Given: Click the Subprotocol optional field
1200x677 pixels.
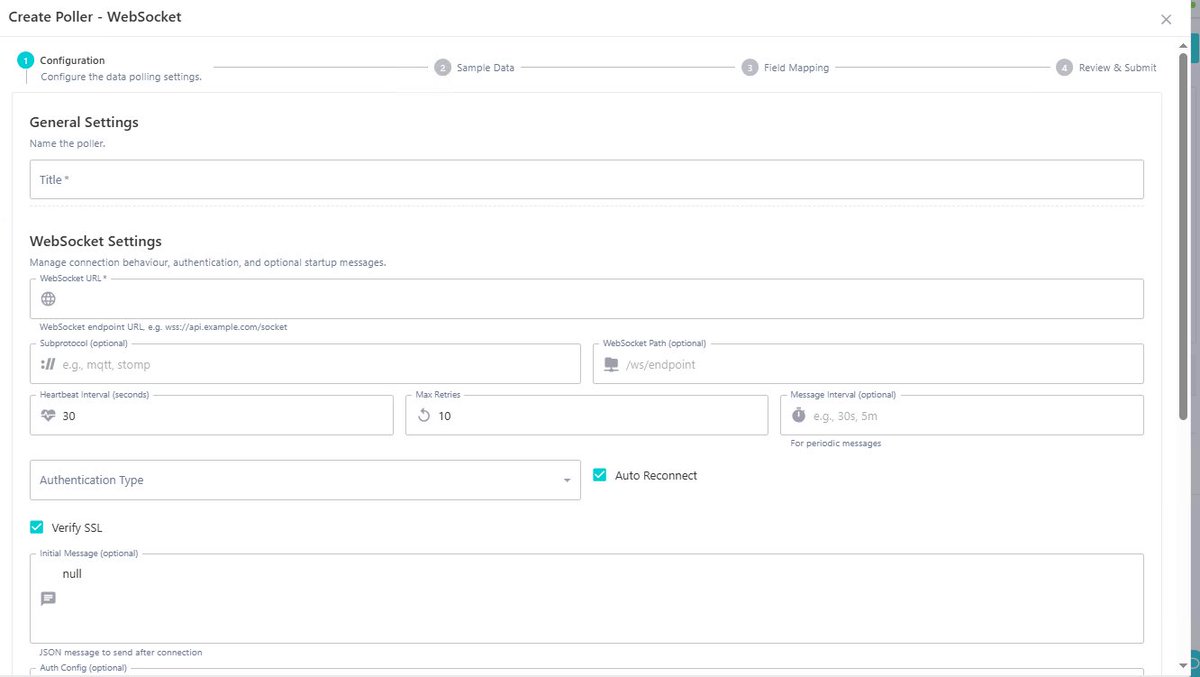Looking at the screenshot, I should point(305,364).
